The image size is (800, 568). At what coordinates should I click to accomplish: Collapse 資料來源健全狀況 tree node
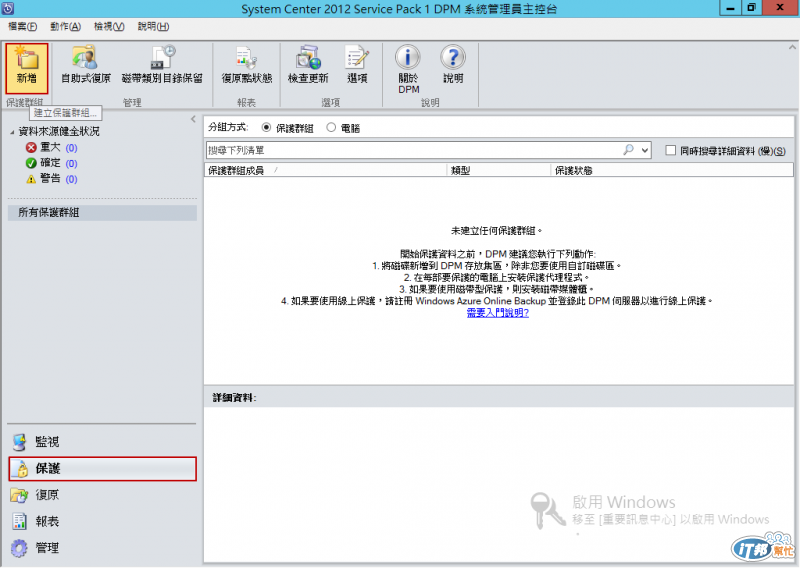12,132
